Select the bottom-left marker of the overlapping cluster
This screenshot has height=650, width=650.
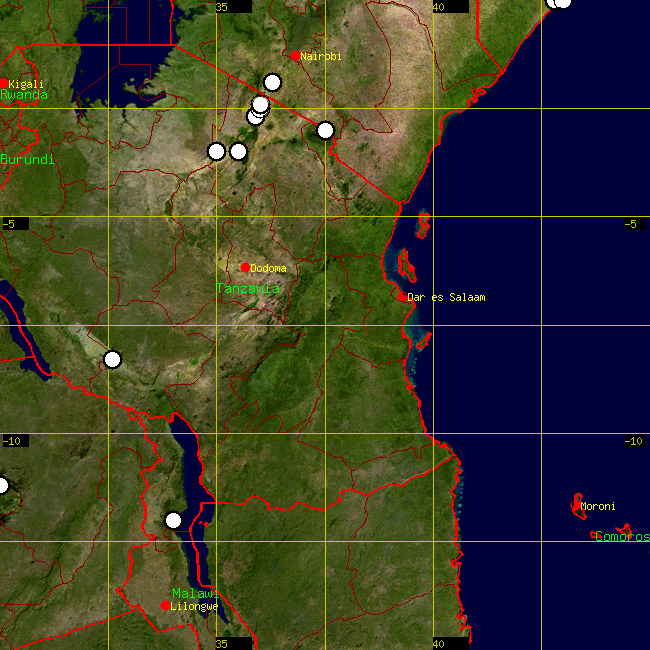click(x=255, y=116)
